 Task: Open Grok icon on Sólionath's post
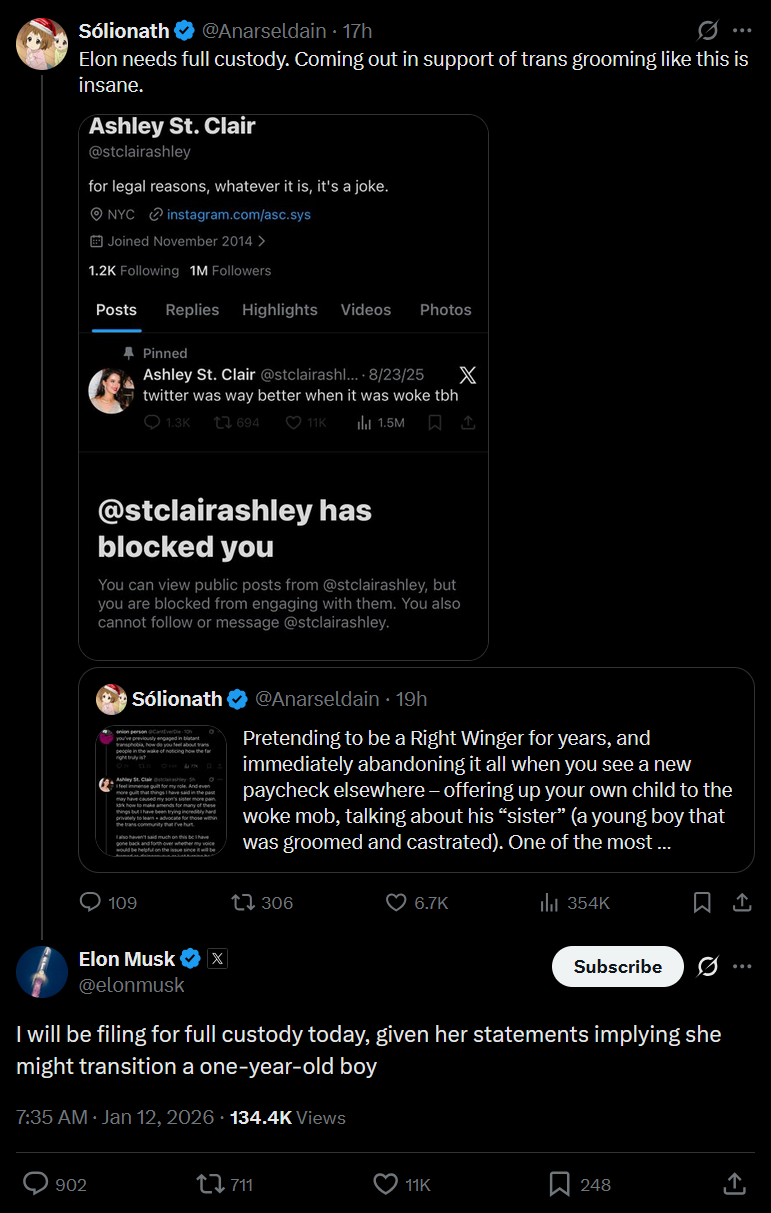(707, 30)
